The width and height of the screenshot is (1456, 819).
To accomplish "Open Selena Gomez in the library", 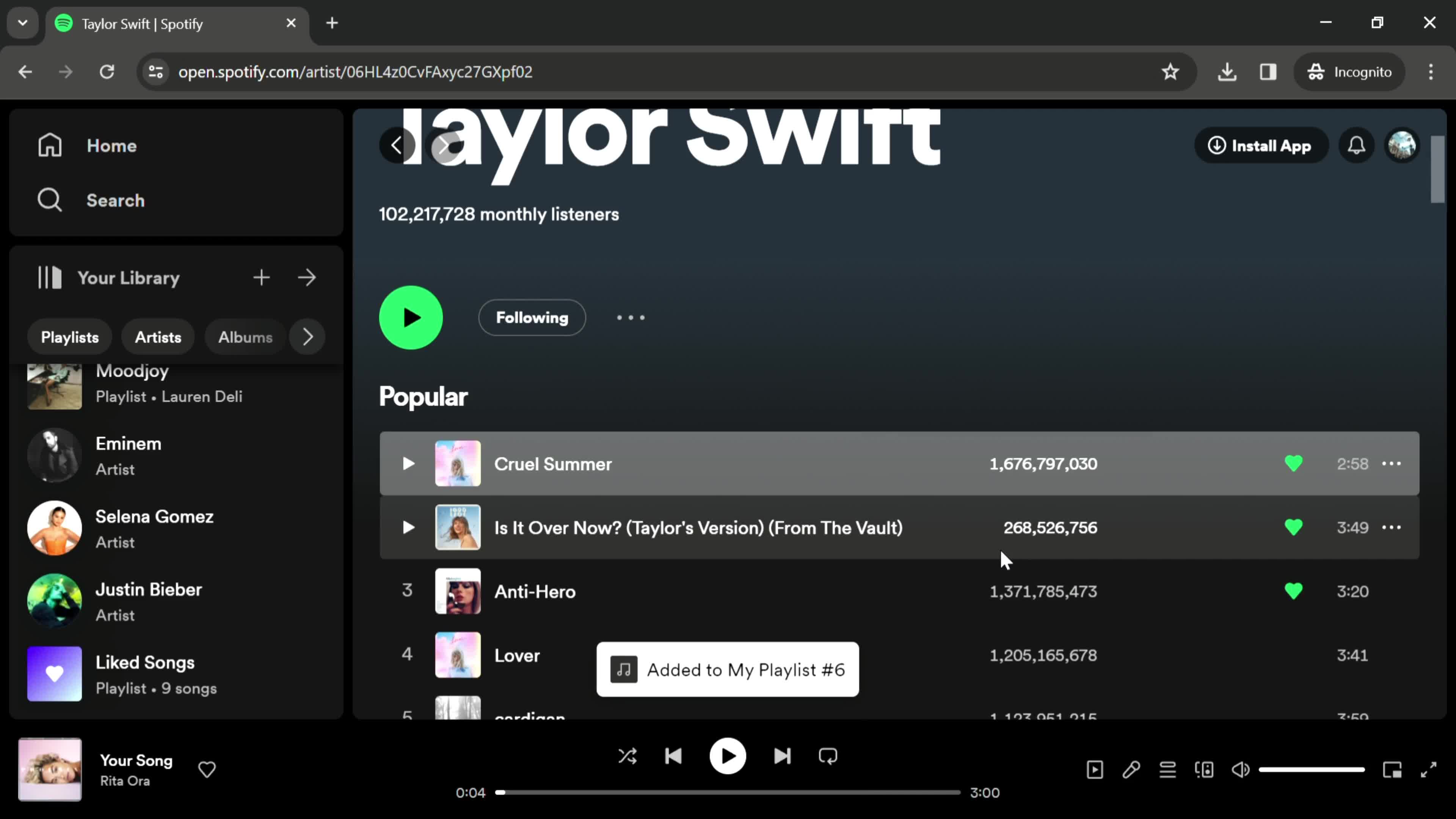I will click(x=176, y=529).
